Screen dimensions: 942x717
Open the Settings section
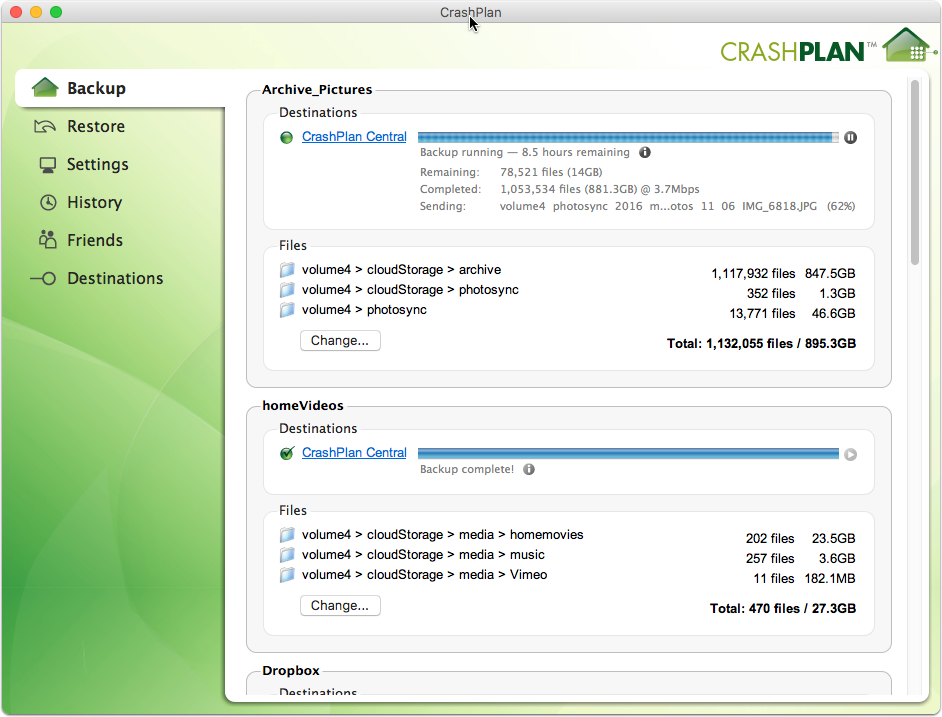pyautogui.click(x=97, y=164)
